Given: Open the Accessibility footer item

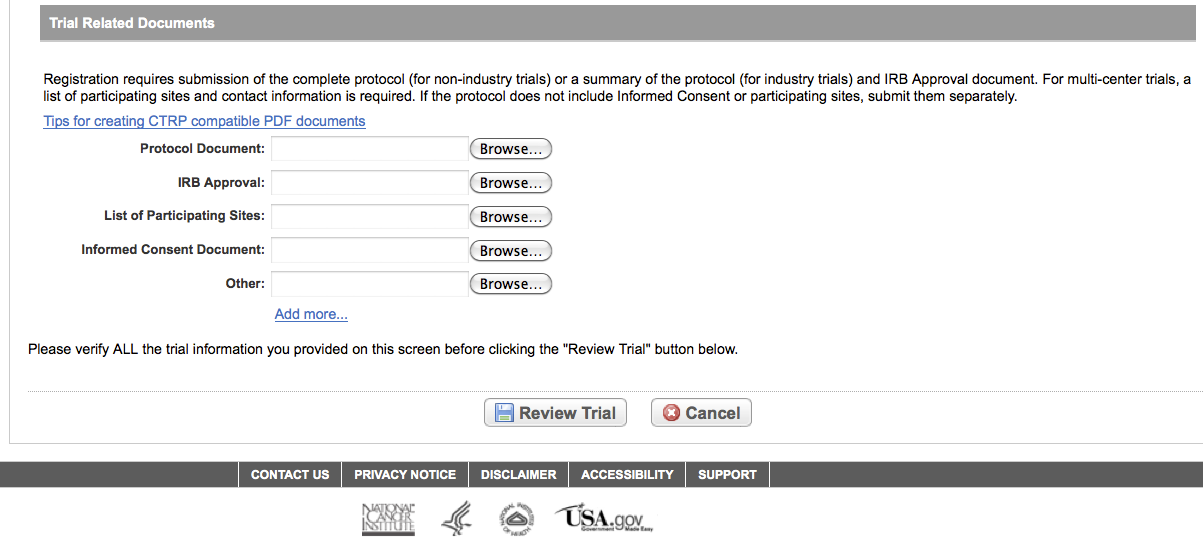Looking at the screenshot, I should (x=627, y=475).
